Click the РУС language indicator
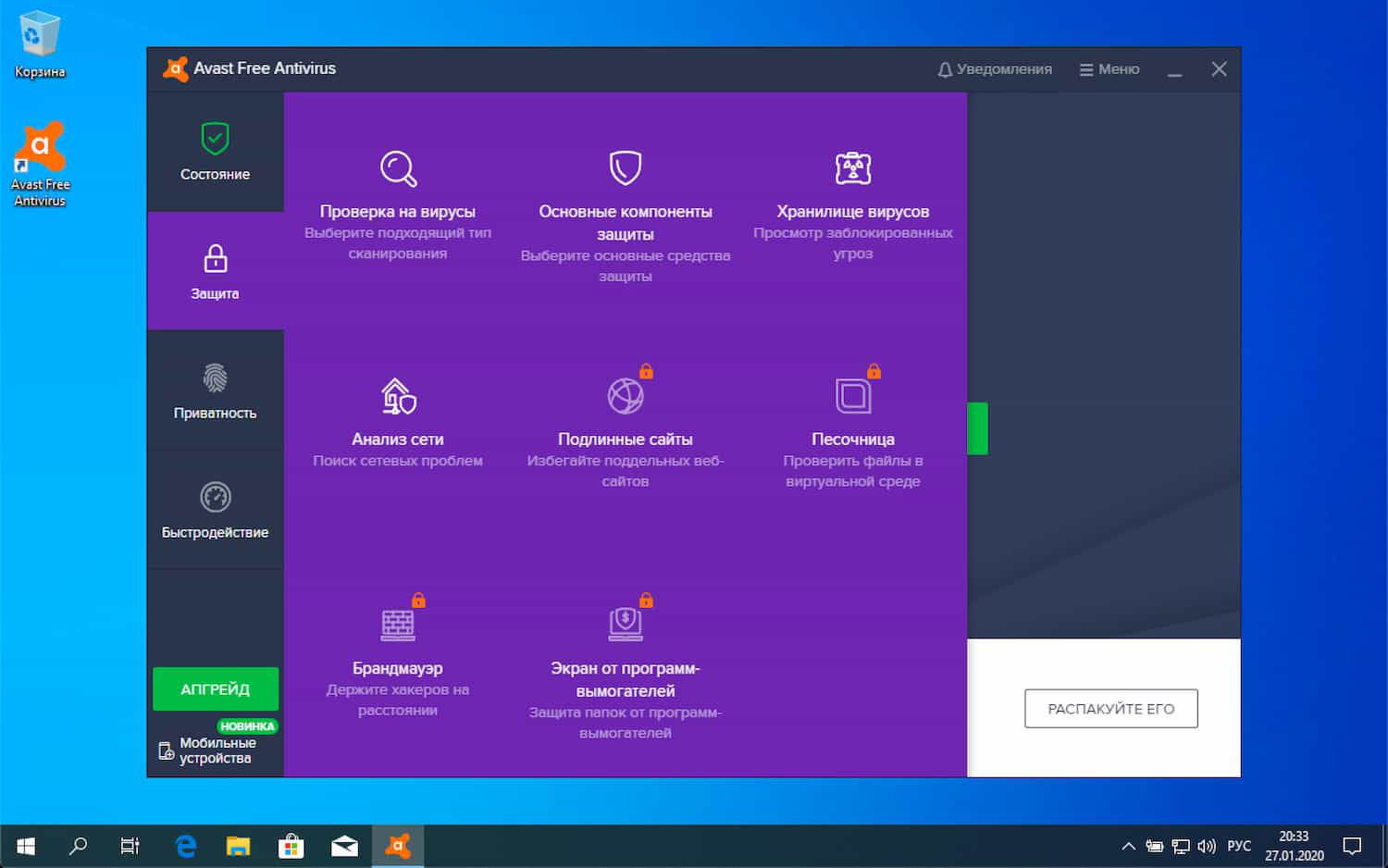 (1238, 845)
